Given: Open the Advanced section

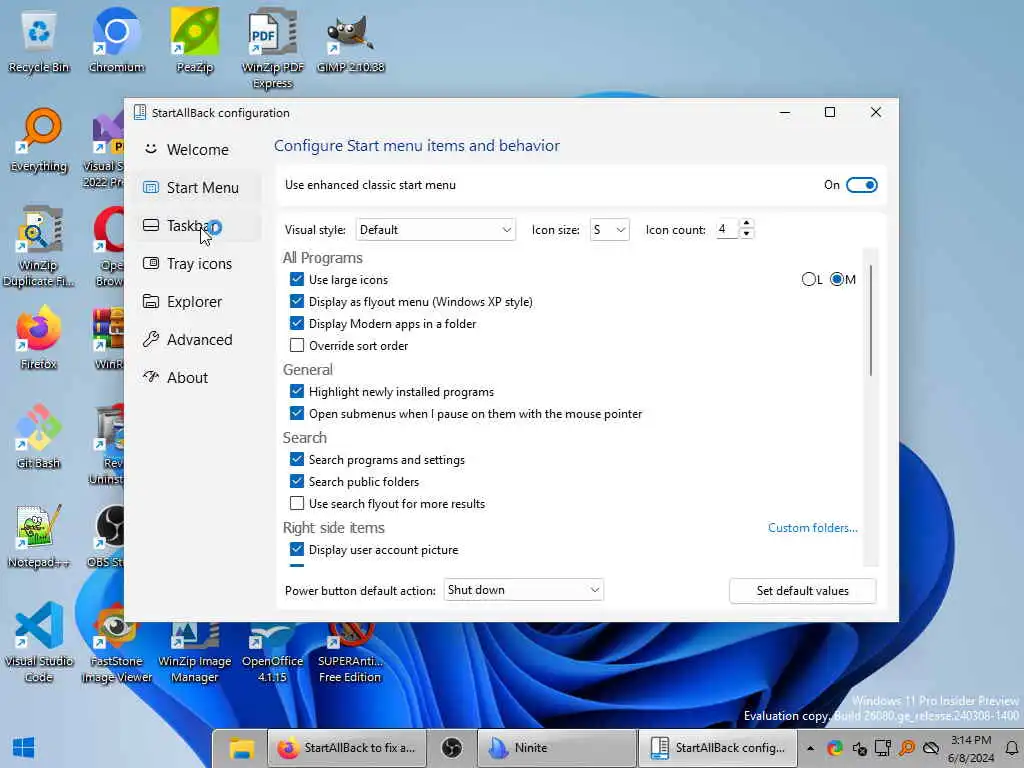Looking at the screenshot, I should click(198, 340).
